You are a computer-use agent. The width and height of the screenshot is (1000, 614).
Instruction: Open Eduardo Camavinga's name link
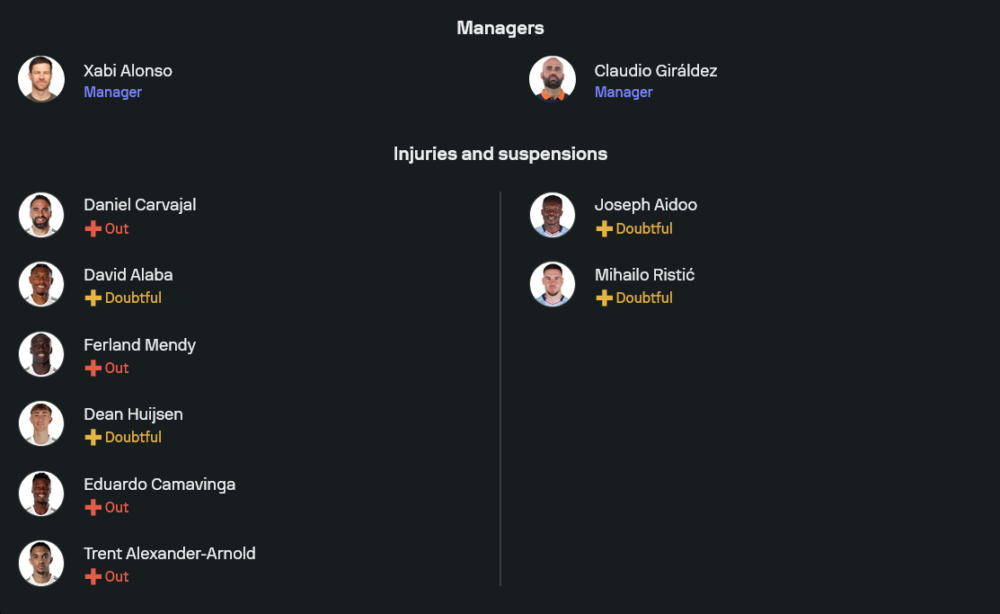point(159,484)
